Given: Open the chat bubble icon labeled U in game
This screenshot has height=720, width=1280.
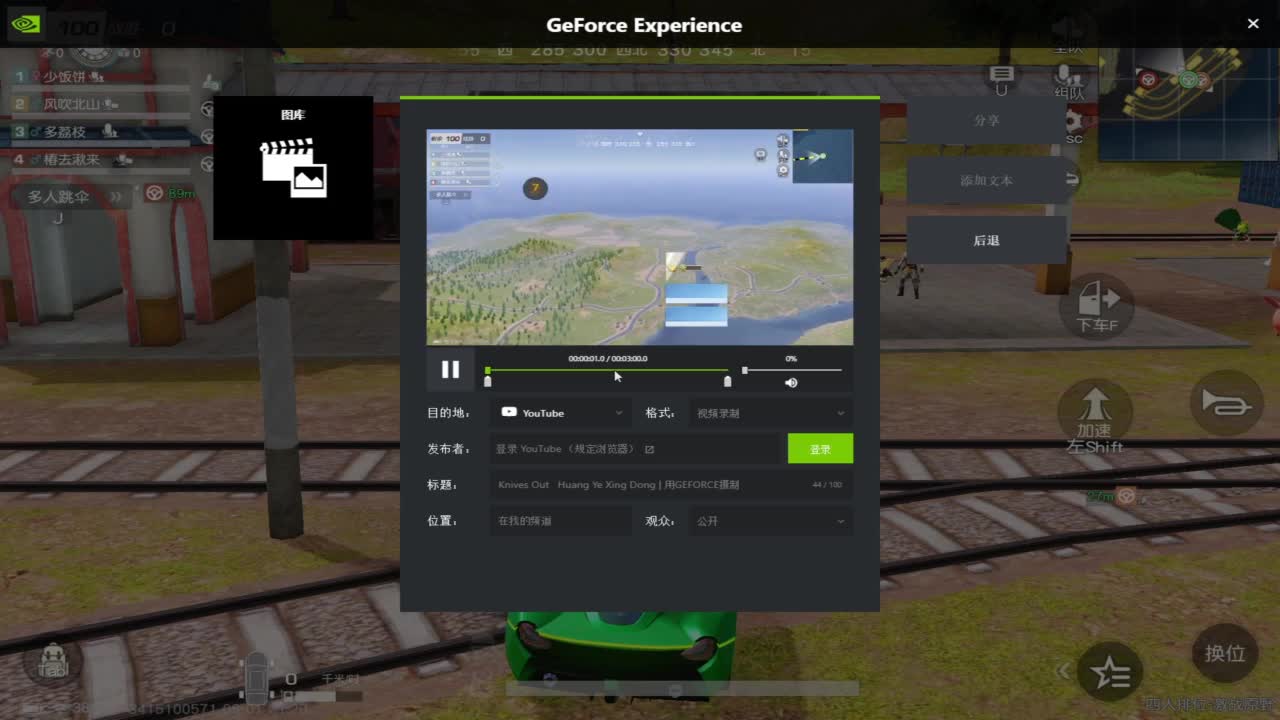Looking at the screenshot, I should (1001, 78).
